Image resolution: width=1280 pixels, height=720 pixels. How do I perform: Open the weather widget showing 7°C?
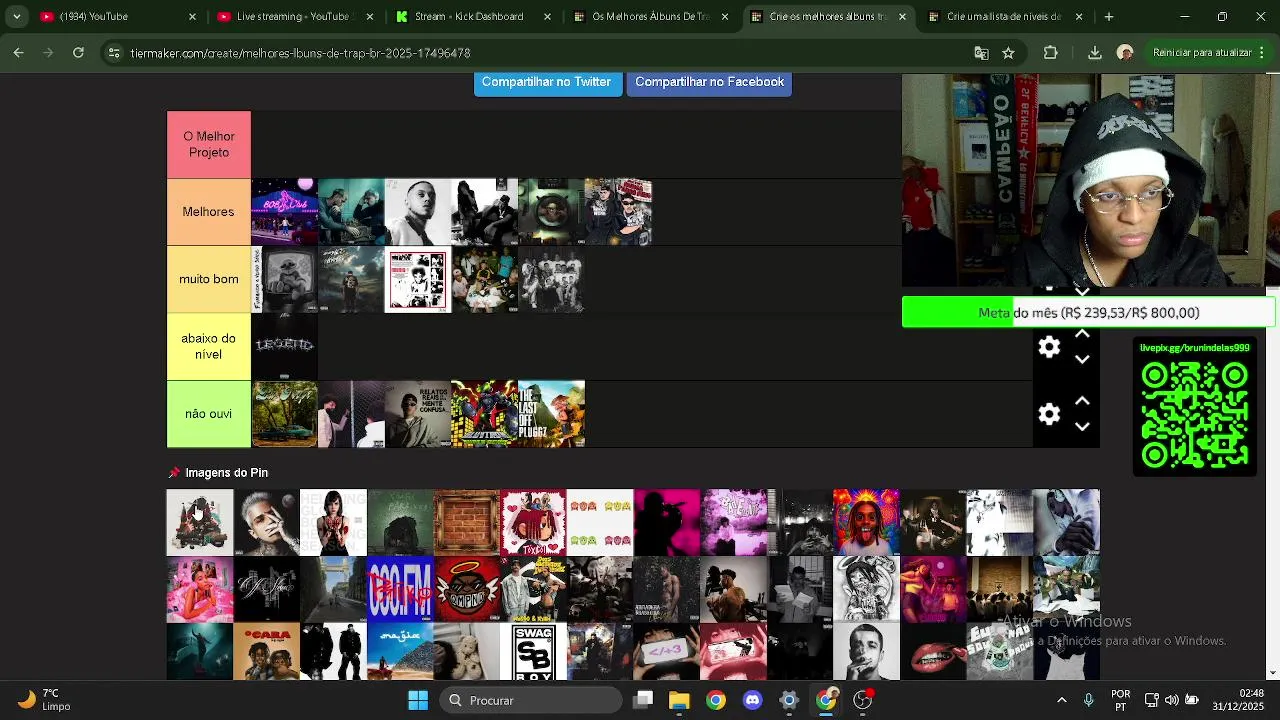pyautogui.click(x=42, y=700)
